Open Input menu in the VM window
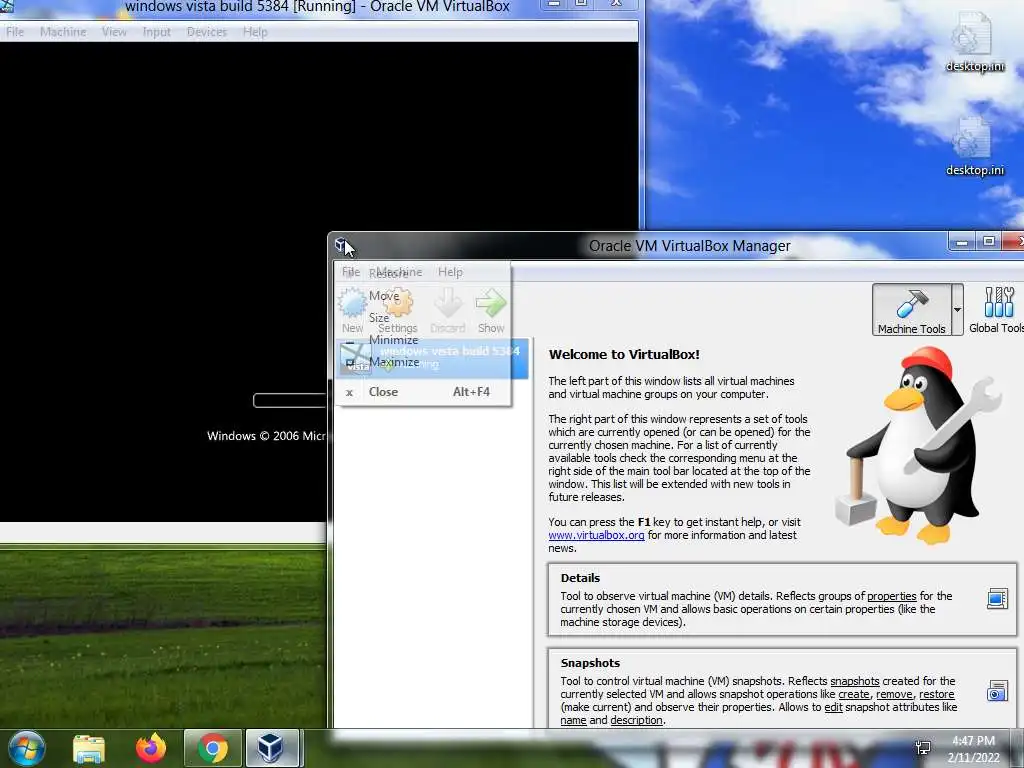1024x768 pixels. [156, 31]
